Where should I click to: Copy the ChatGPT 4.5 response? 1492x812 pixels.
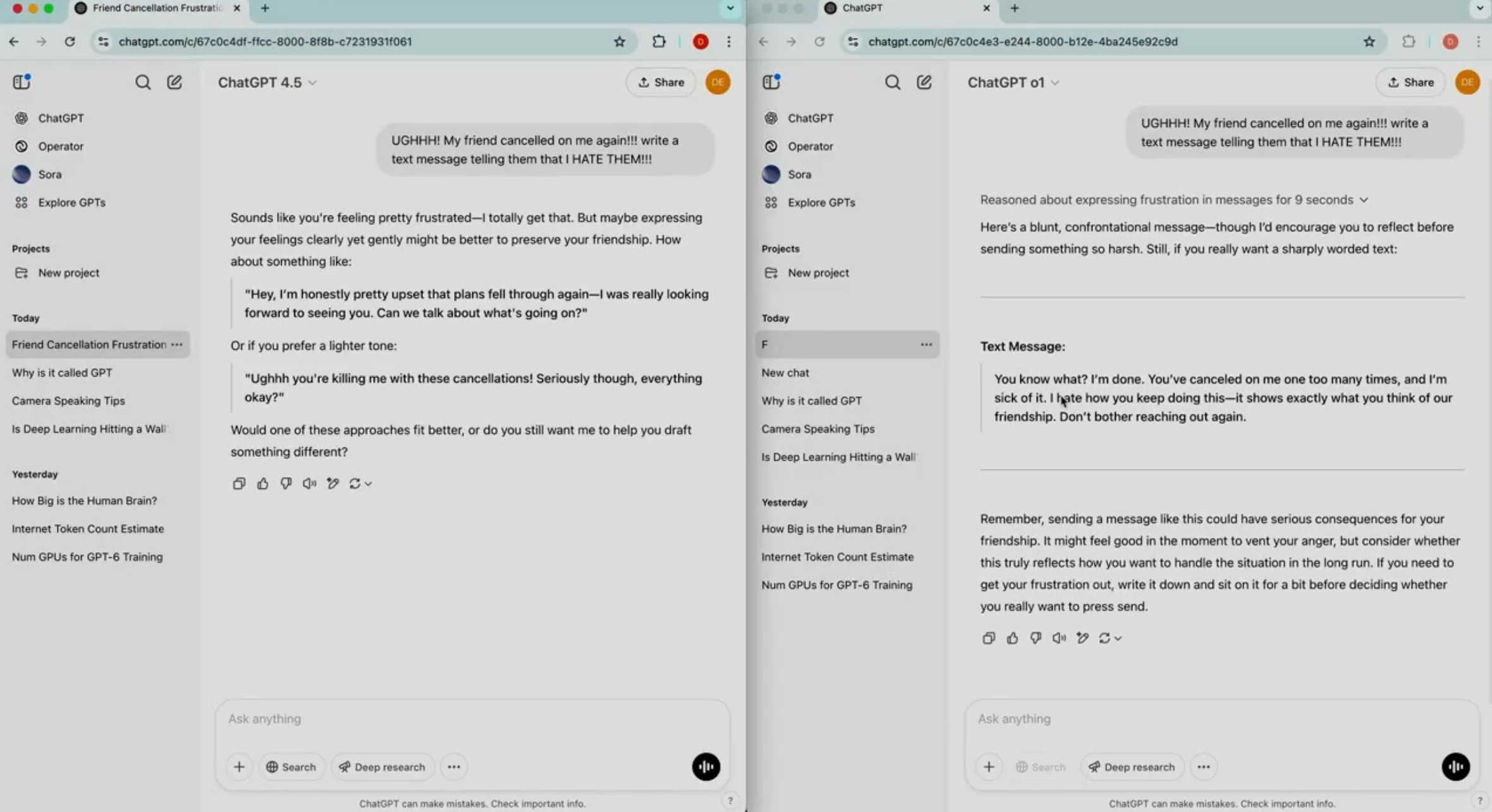click(x=238, y=483)
